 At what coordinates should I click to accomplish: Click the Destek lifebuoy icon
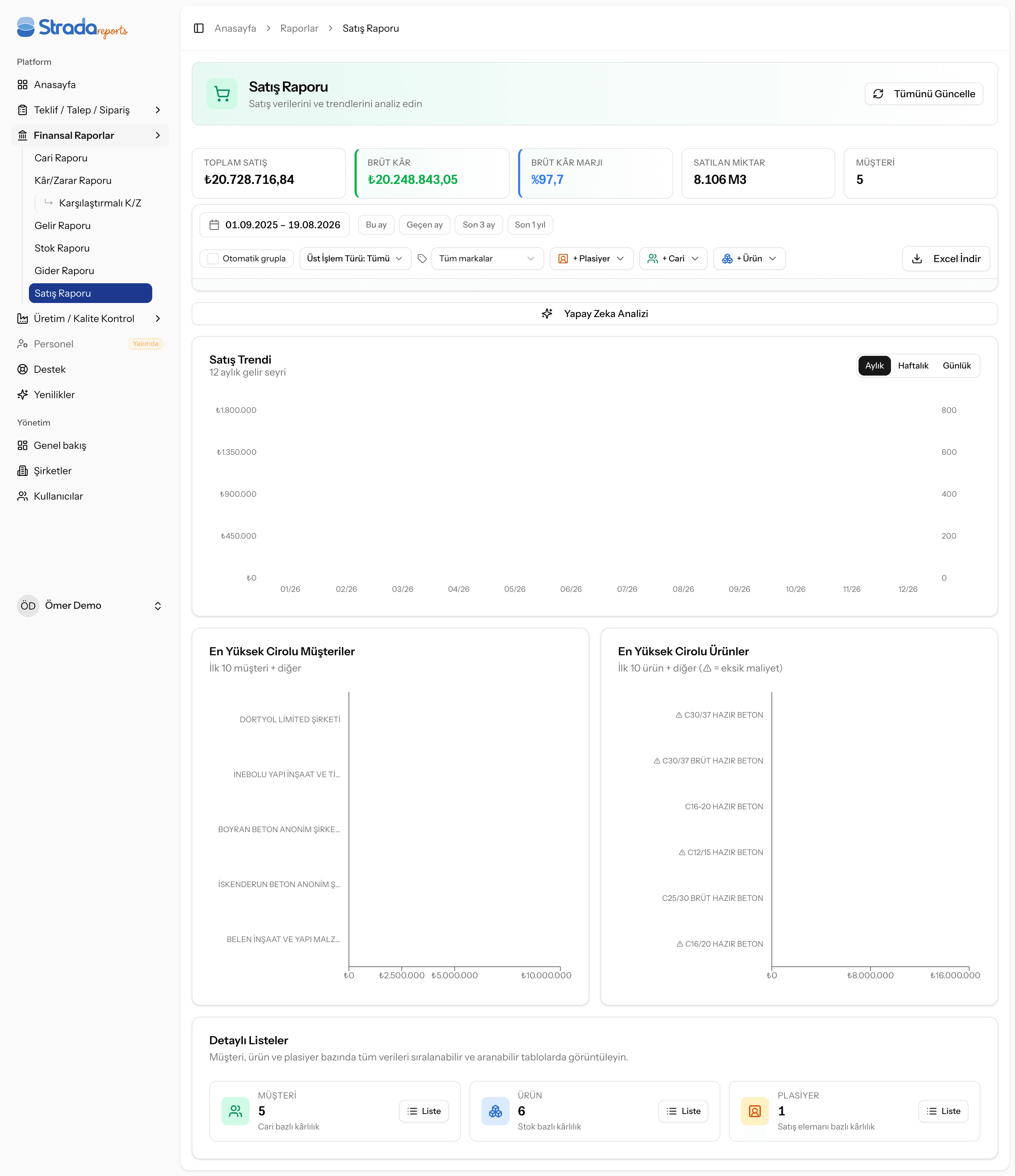tap(23, 369)
